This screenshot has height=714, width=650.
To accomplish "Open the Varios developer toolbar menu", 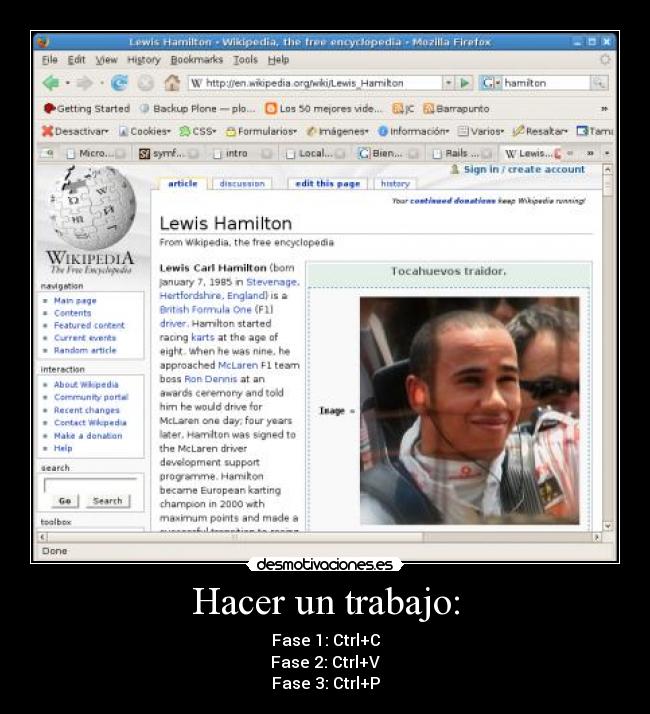I will [481, 131].
